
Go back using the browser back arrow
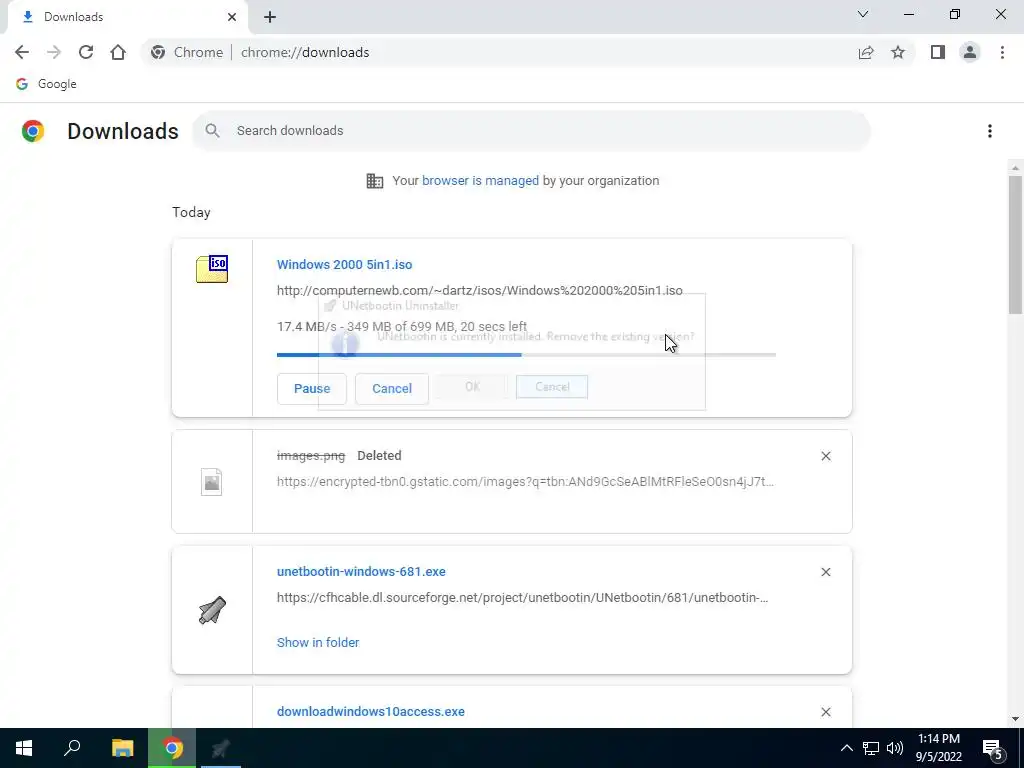pos(22,52)
